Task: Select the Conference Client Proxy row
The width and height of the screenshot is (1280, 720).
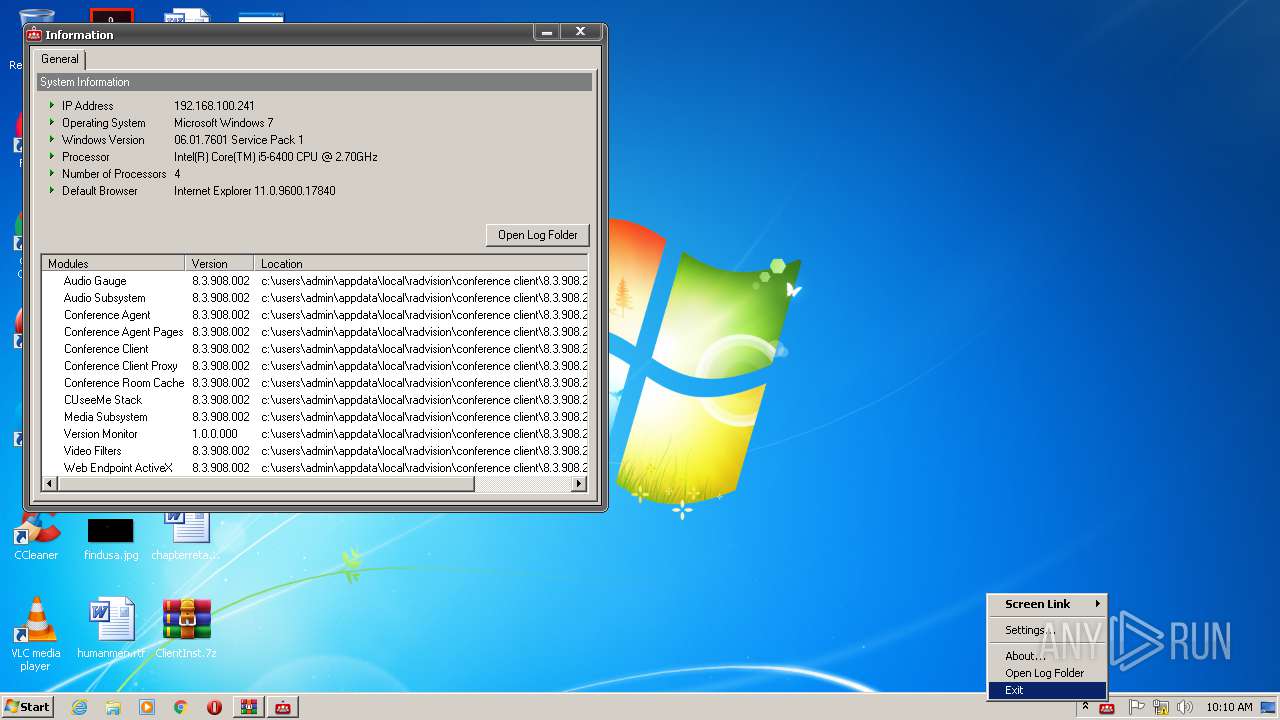Action: pos(314,366)
